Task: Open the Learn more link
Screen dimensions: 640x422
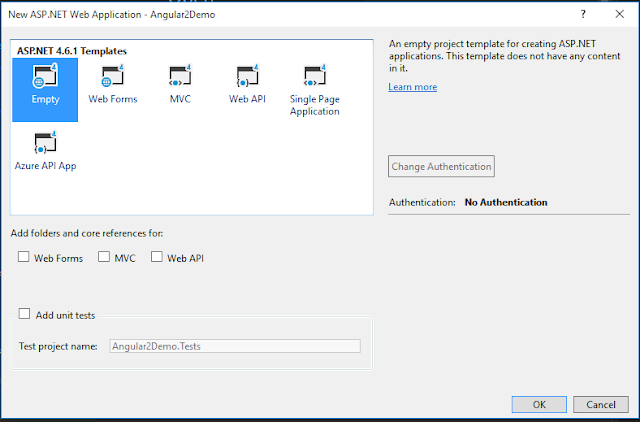Action: (413, 87)
